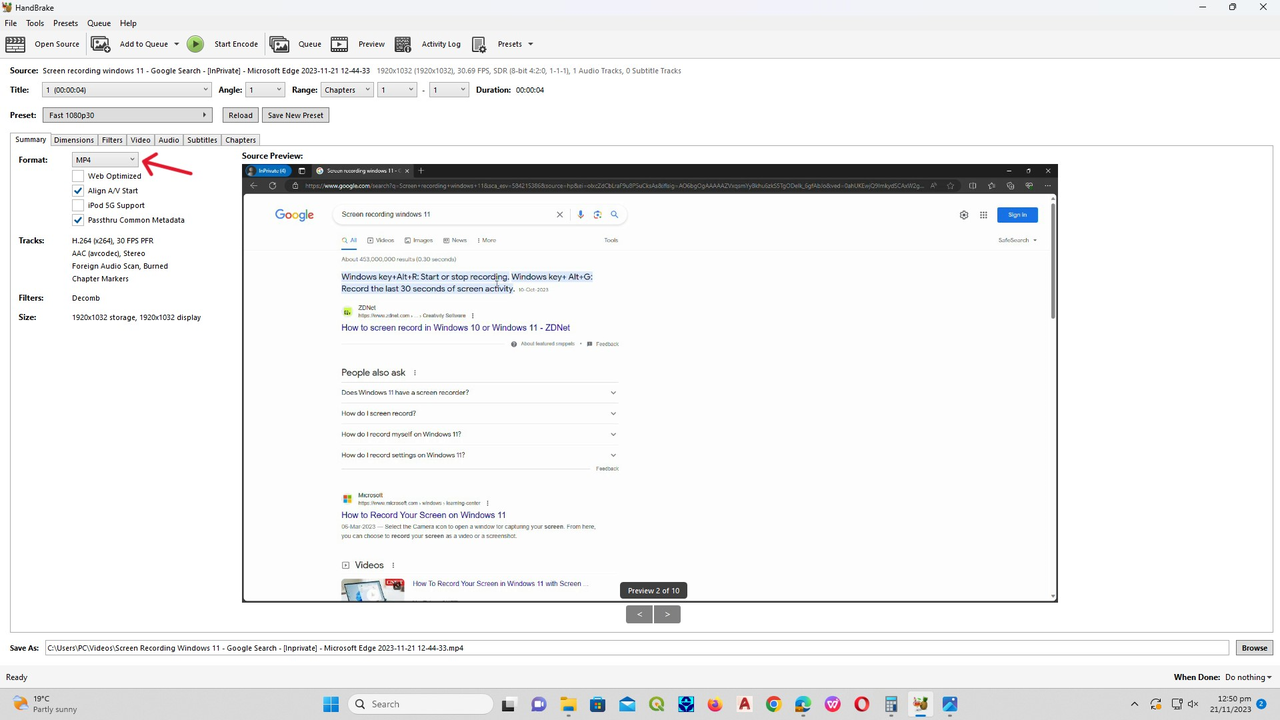
Task: Click the taskbar Search box
Action: click(420, 704)
